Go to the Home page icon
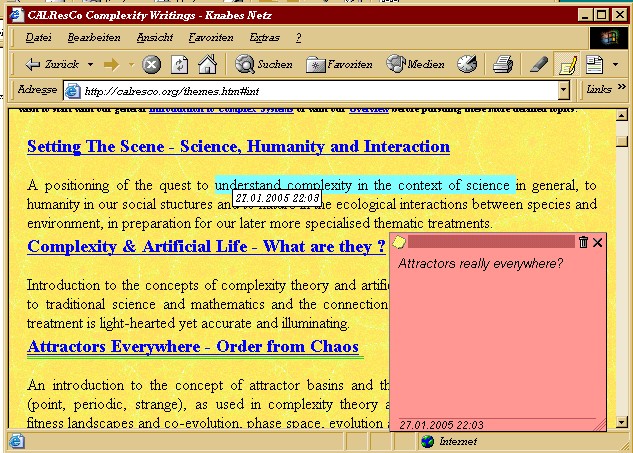The image size is (633, 453). [208, 64]
